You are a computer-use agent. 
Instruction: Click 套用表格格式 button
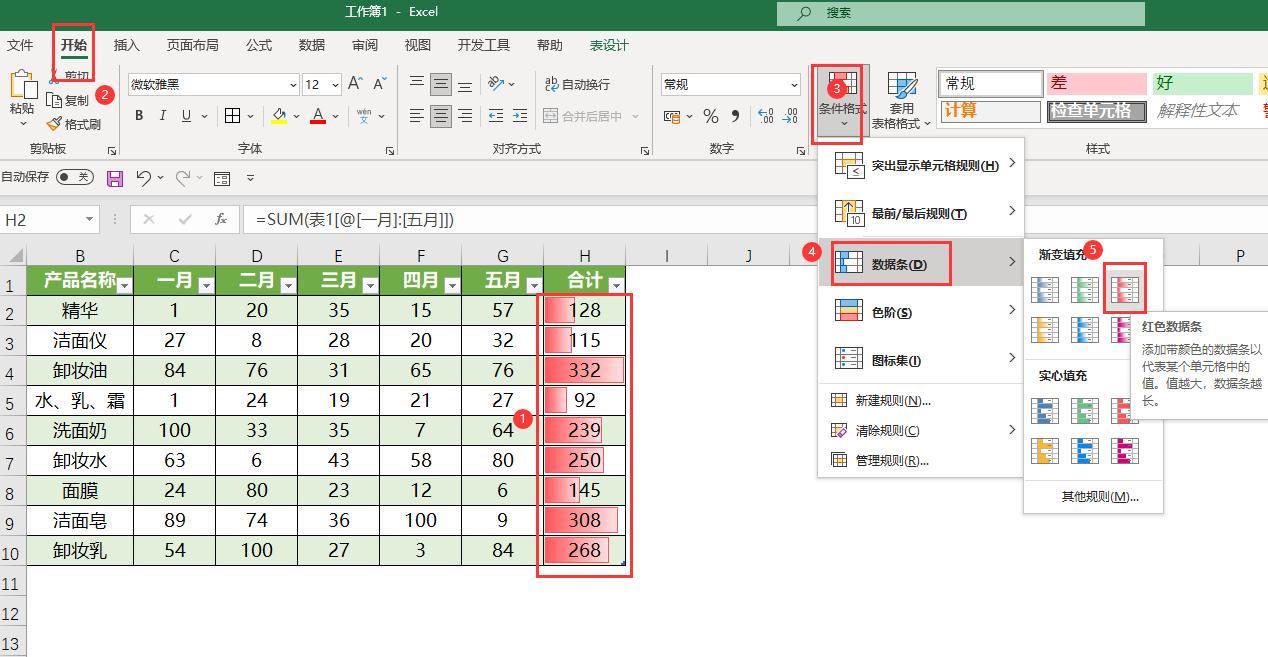tap(901, 100)
